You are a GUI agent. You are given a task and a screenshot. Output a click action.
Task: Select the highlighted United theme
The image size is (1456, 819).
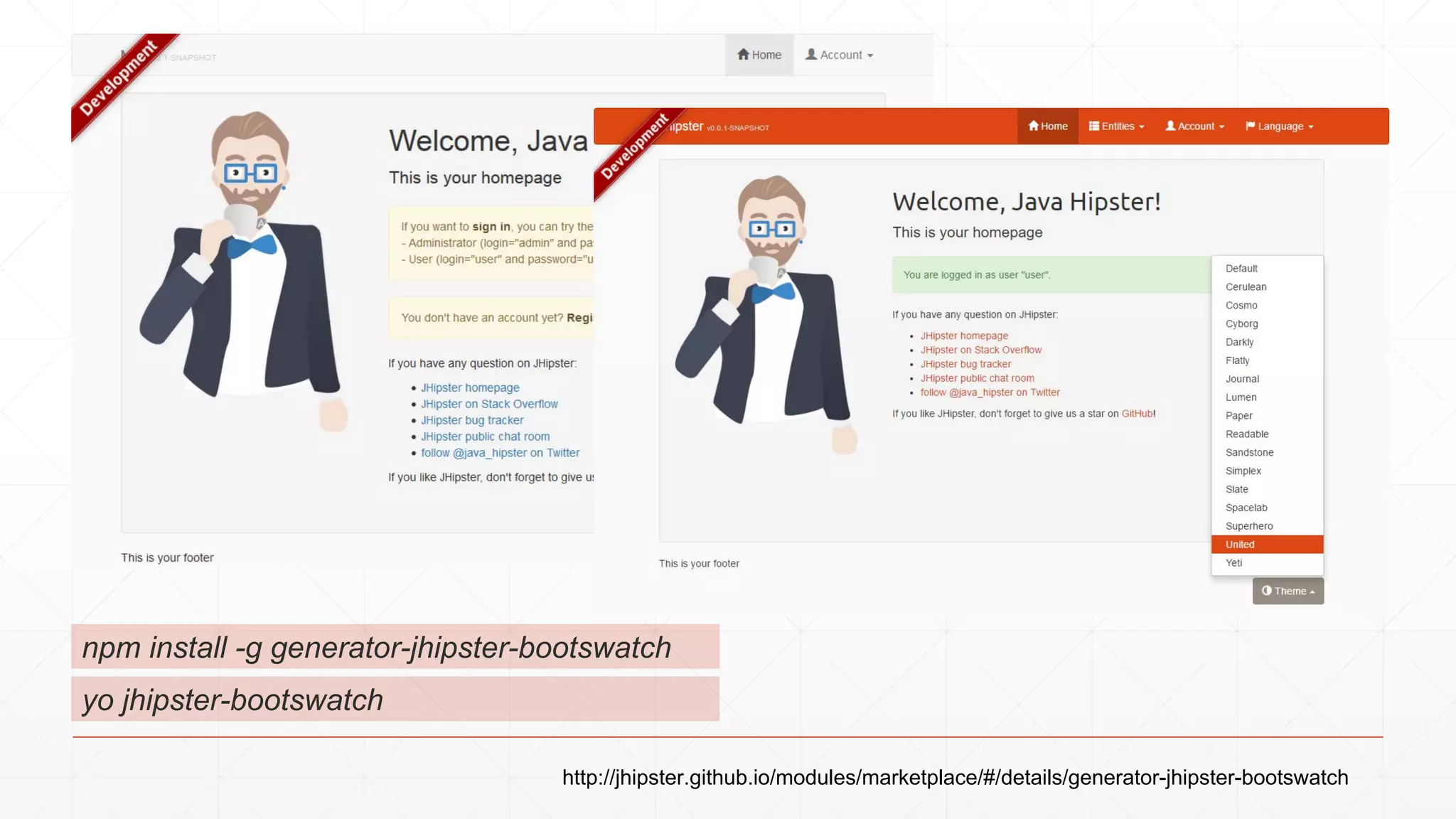click(1267, 545)
